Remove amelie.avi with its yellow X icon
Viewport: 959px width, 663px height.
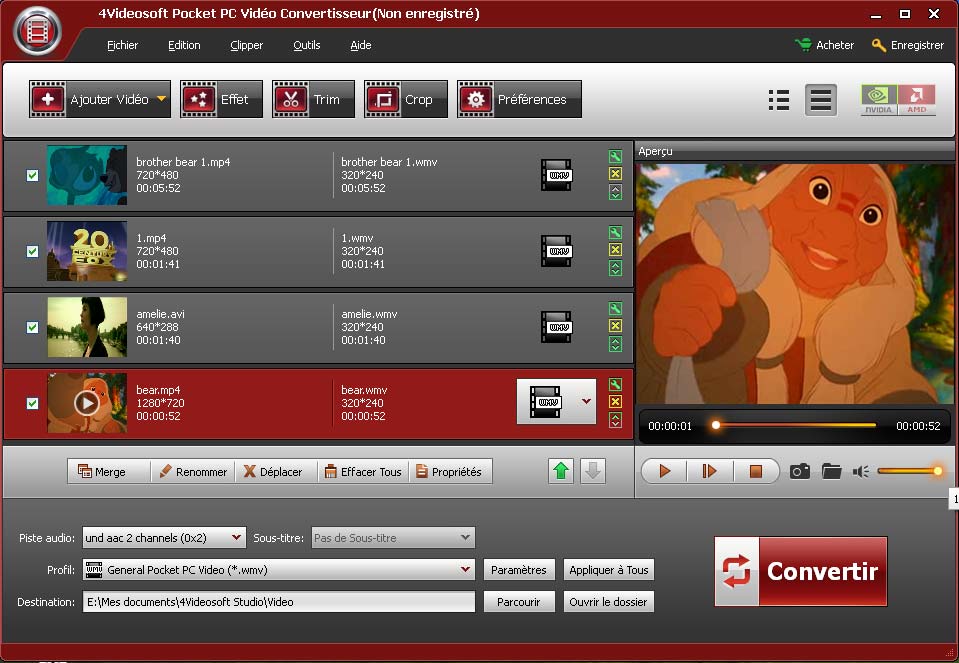coord(615,326)
